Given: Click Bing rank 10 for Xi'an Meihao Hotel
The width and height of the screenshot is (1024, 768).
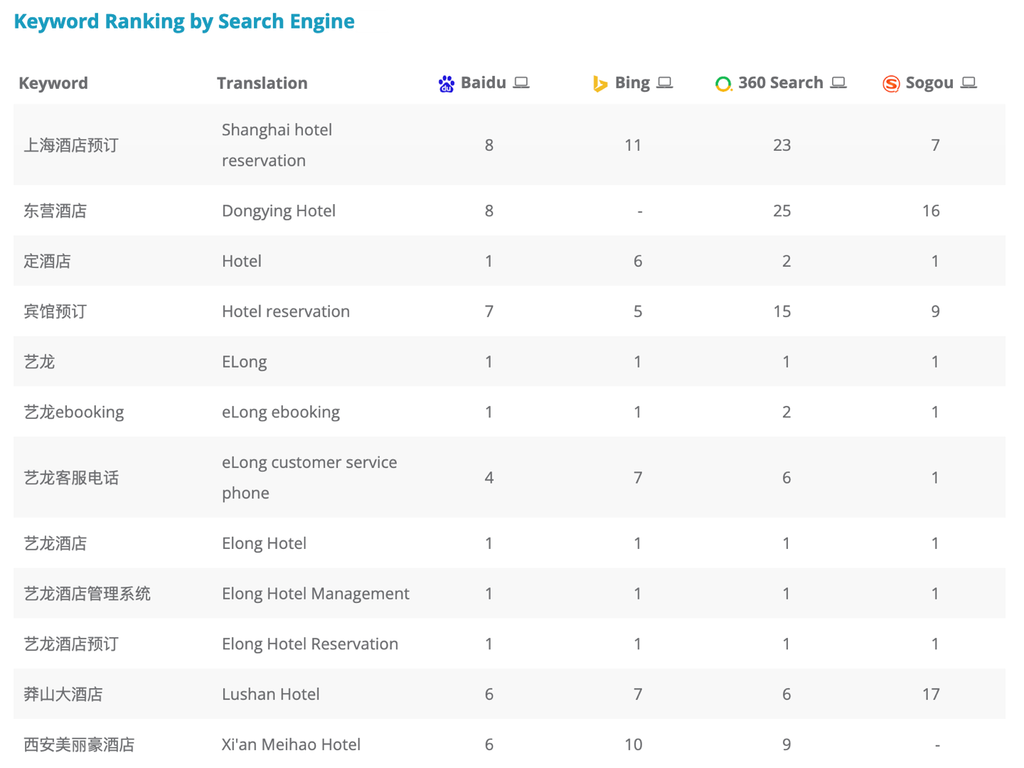Looking at the screenshot, I should coord(633,744).
